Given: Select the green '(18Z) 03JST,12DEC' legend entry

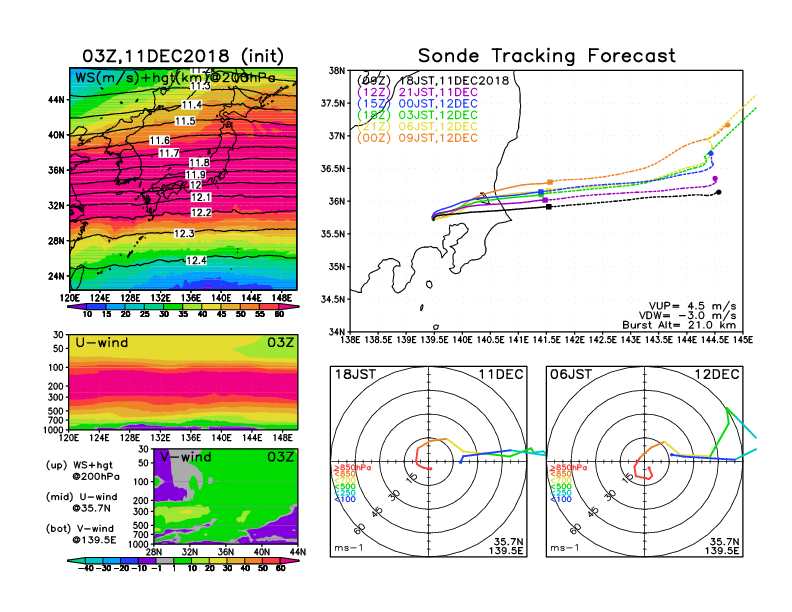Looking at the screenshot, I should coord(417,115).
